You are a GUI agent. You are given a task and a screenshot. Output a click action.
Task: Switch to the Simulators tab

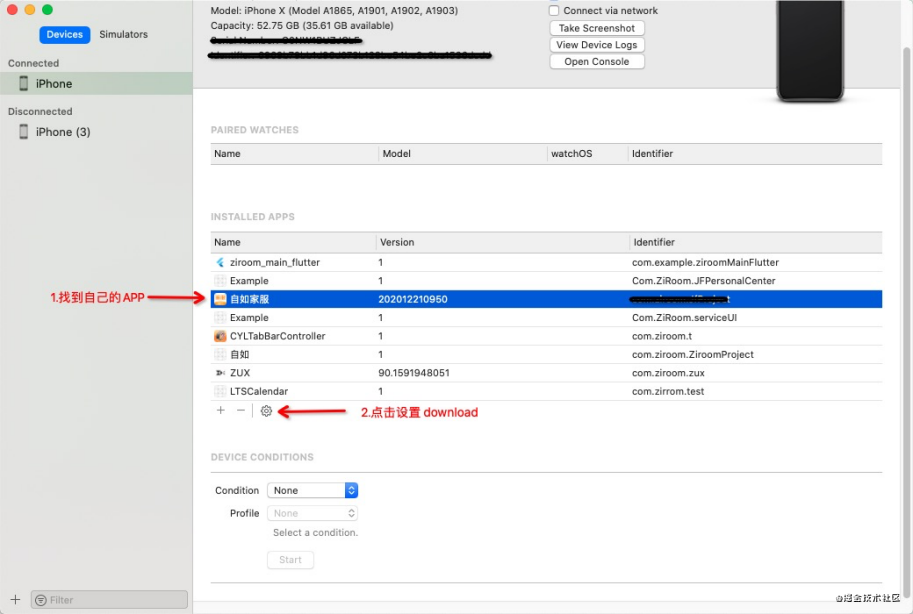(x=123, y=34)
